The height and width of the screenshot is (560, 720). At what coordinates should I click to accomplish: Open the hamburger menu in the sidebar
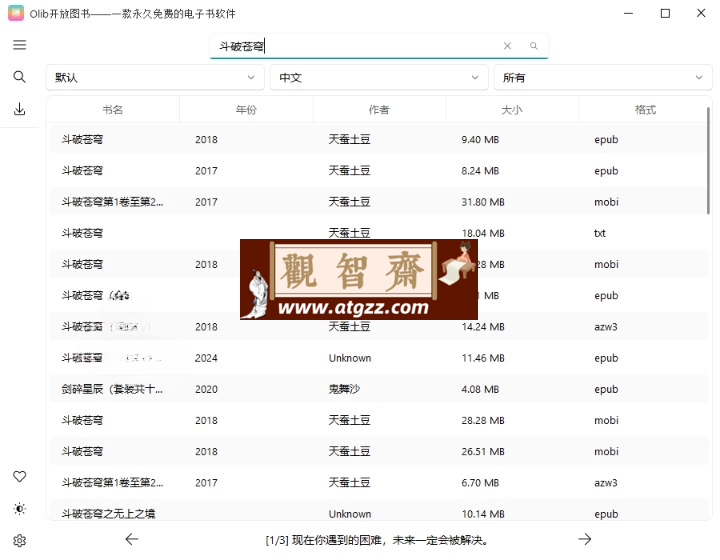click(x=19, y=45)
